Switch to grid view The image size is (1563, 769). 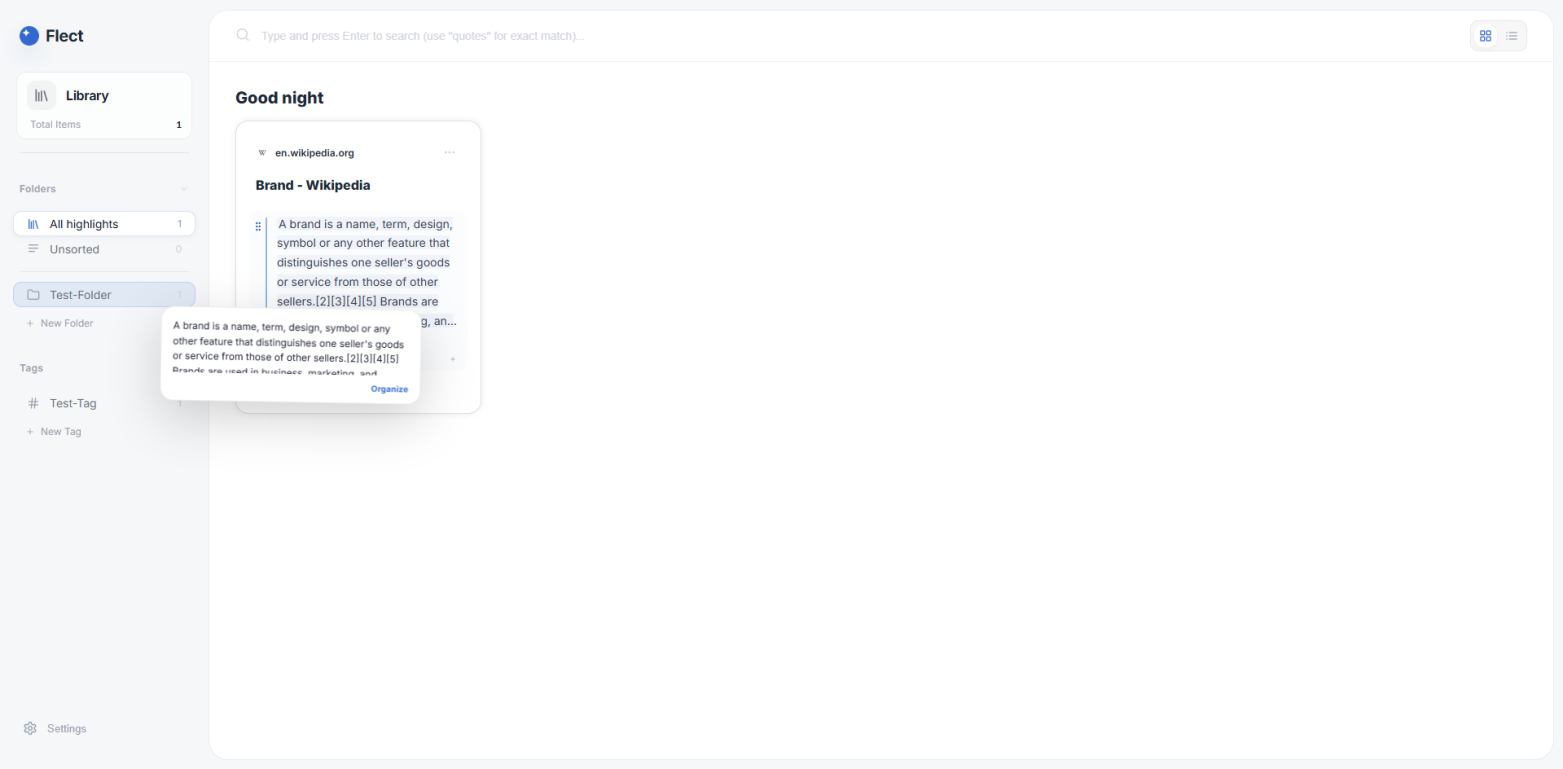click(x=1485, y=36)
